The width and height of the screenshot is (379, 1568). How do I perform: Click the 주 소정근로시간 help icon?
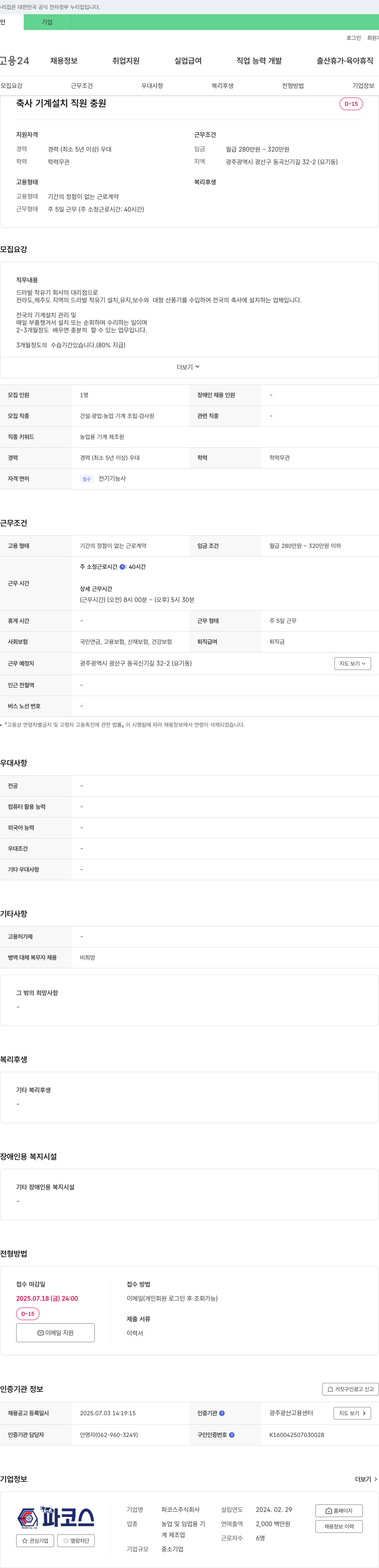click(122, 567)
